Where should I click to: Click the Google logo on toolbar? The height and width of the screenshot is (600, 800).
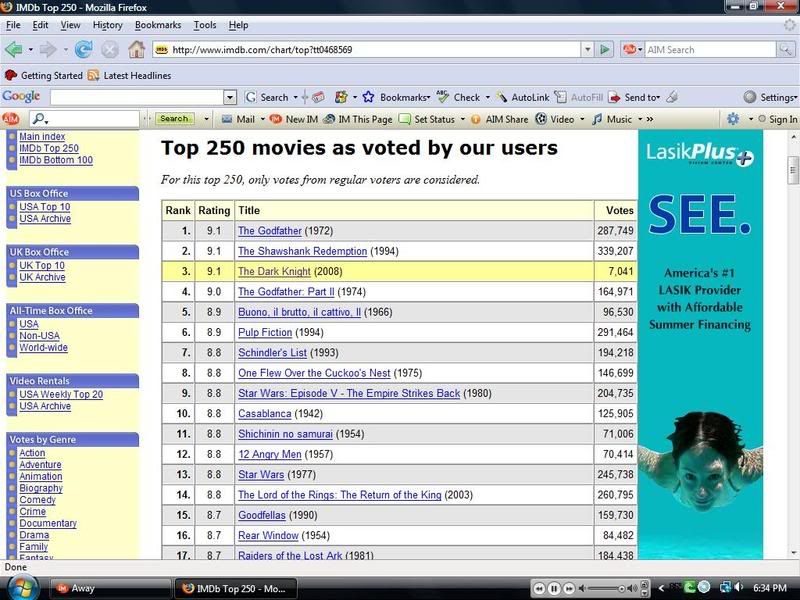21,96
